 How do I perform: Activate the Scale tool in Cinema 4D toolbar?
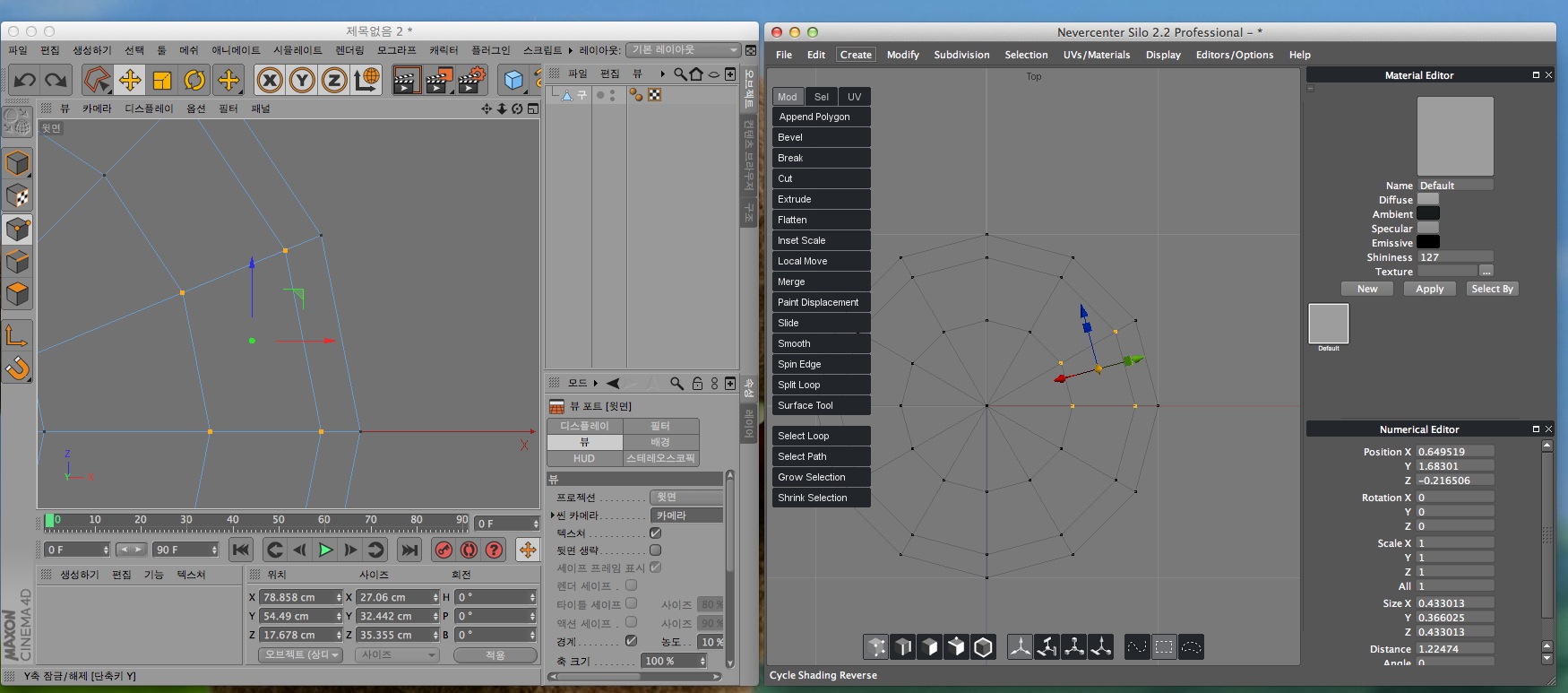[162, 80]
